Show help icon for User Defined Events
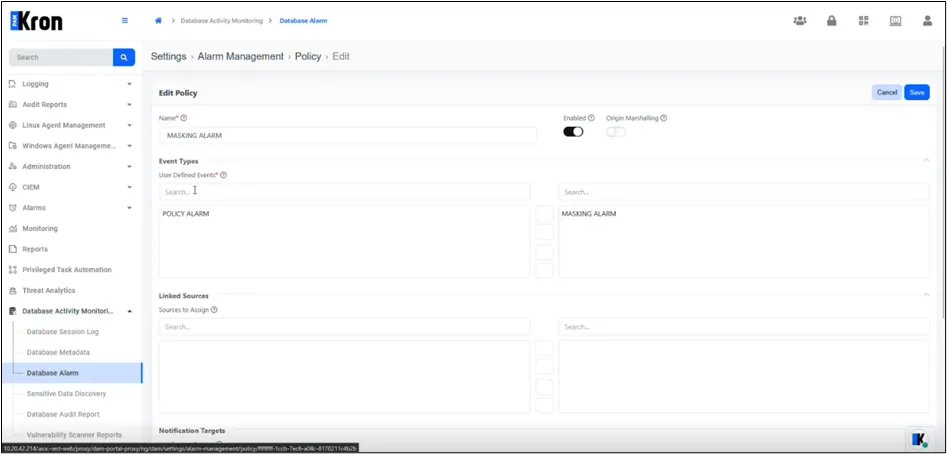947x454 pixels. click(223, 175)
